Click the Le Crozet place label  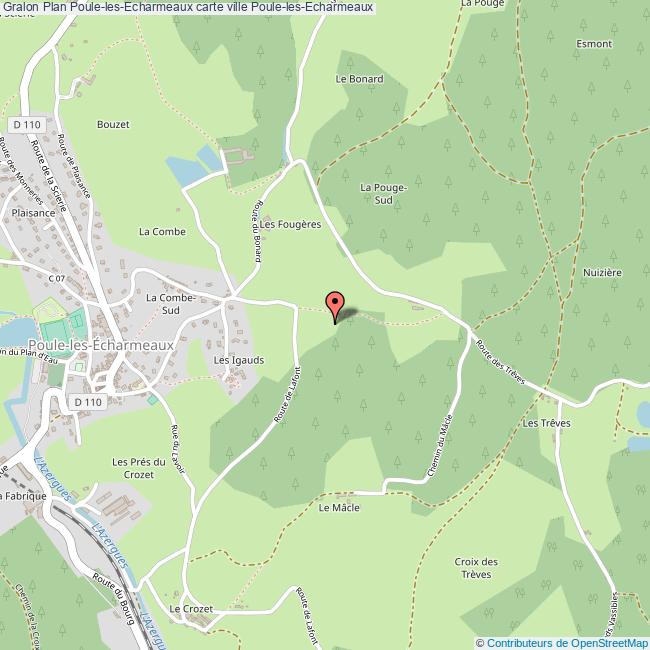(x=191, y=609)
